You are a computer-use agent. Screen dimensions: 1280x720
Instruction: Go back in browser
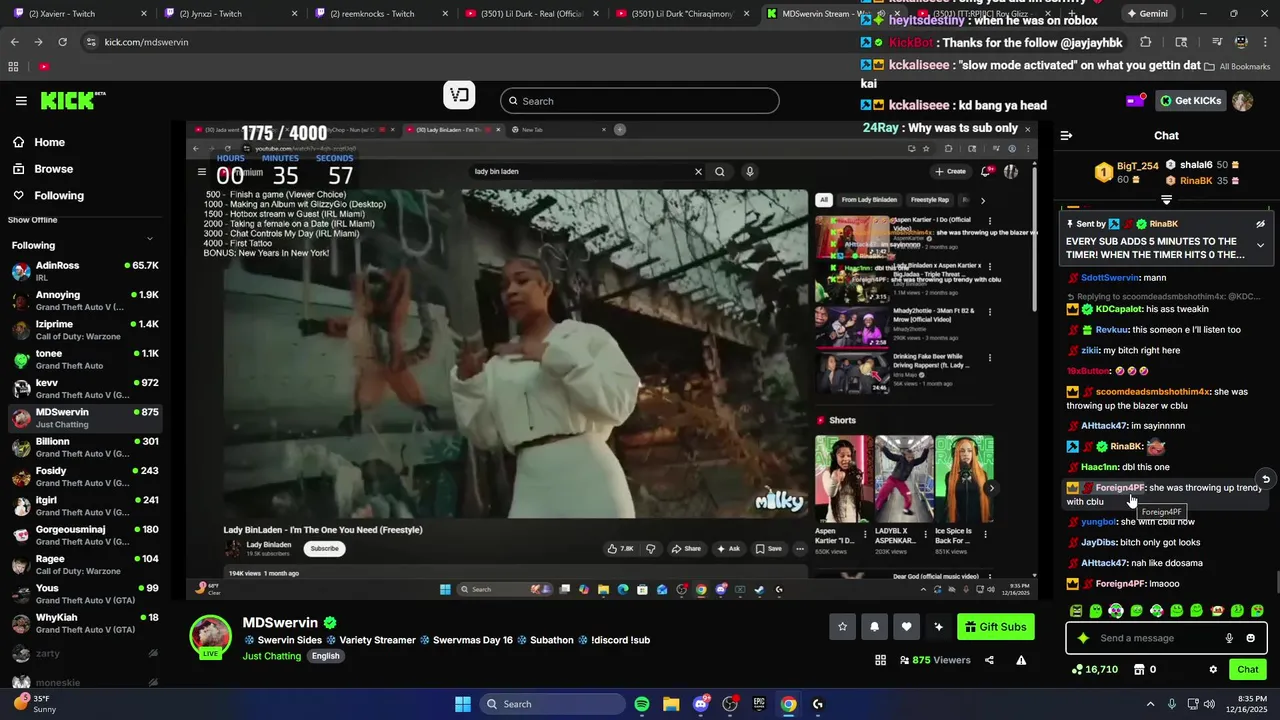coord(14,42)
